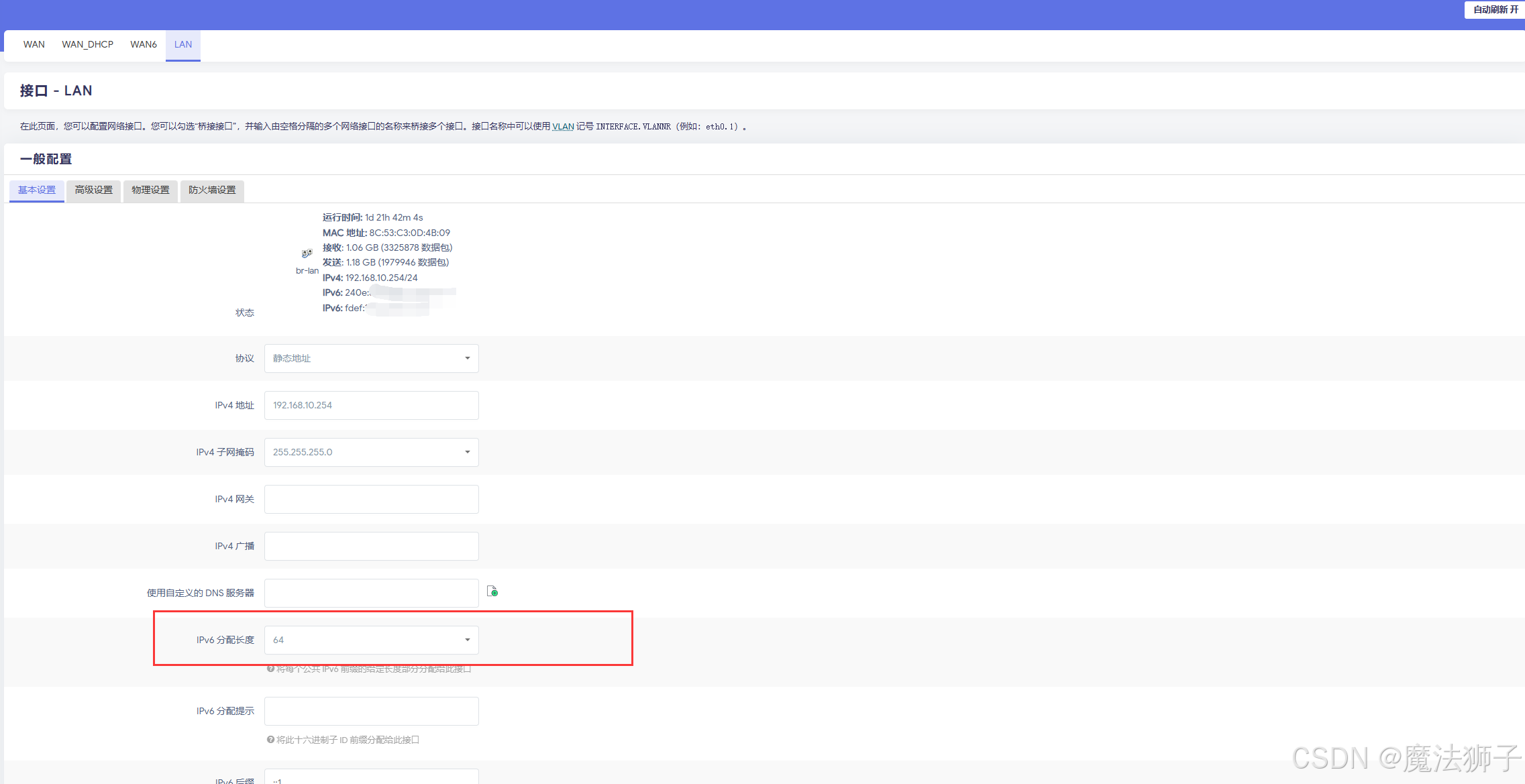Image resolution: width=1525 pixels, height=784 pixels.
Task: Open the physical settings tab
Action: 150,190
